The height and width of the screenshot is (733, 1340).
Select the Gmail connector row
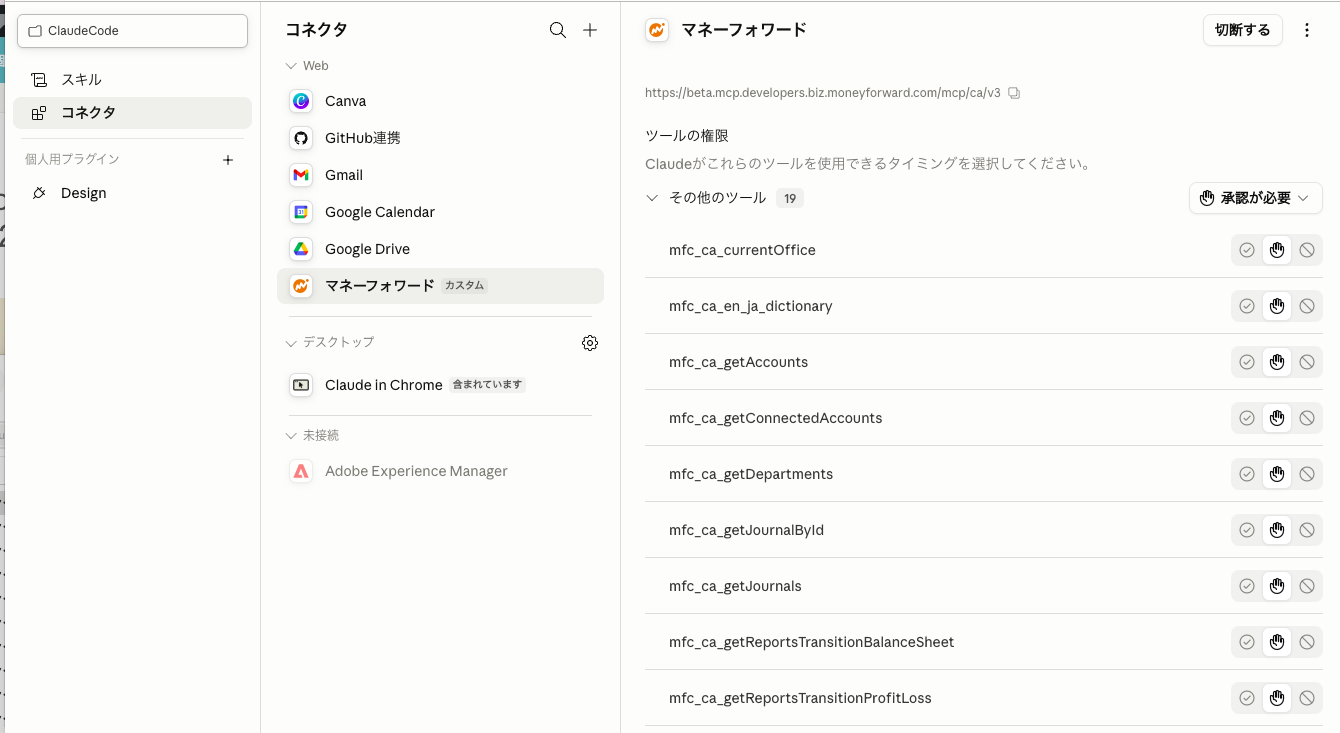coord(440,175)
